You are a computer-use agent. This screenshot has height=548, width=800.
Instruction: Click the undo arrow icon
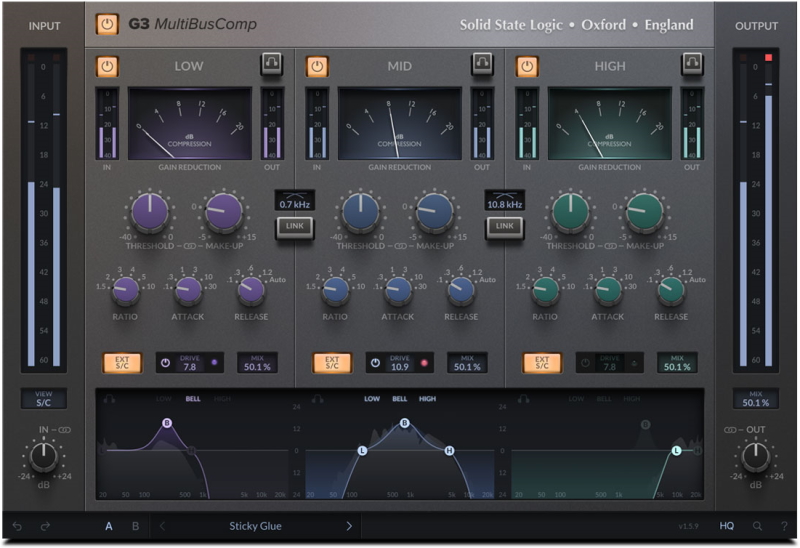coord(17,526)
